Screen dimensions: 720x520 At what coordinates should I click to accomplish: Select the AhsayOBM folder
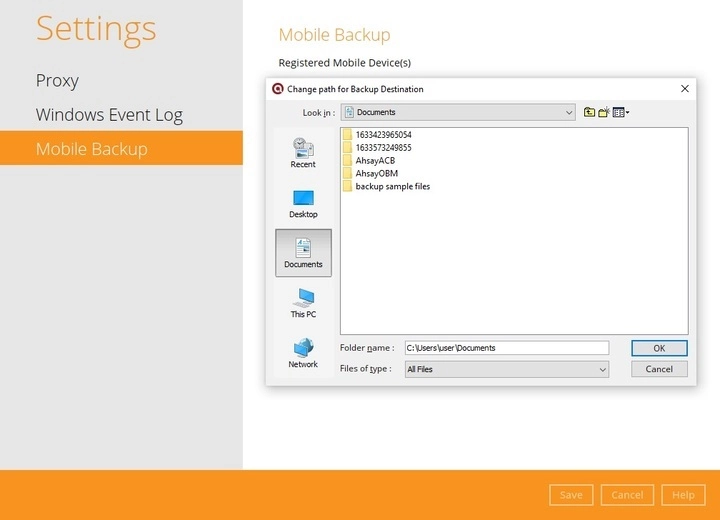pyautogui.click(x=376, y=173)
